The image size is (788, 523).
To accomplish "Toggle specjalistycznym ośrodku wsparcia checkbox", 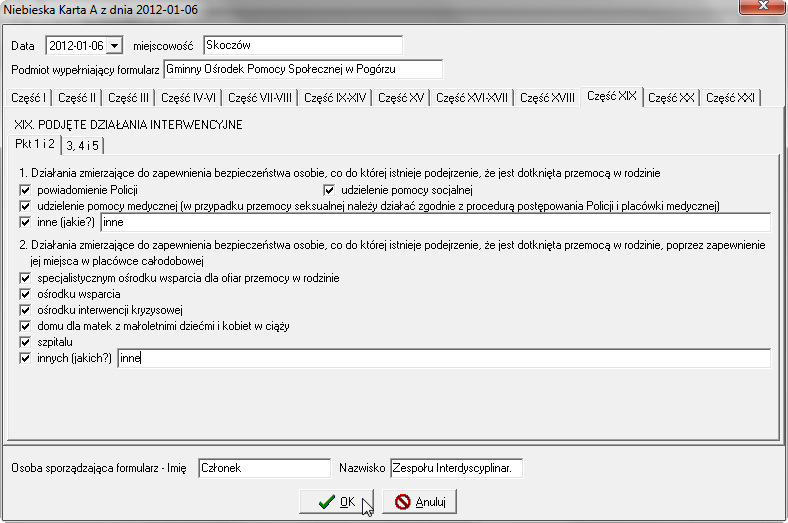I will 25,278.
